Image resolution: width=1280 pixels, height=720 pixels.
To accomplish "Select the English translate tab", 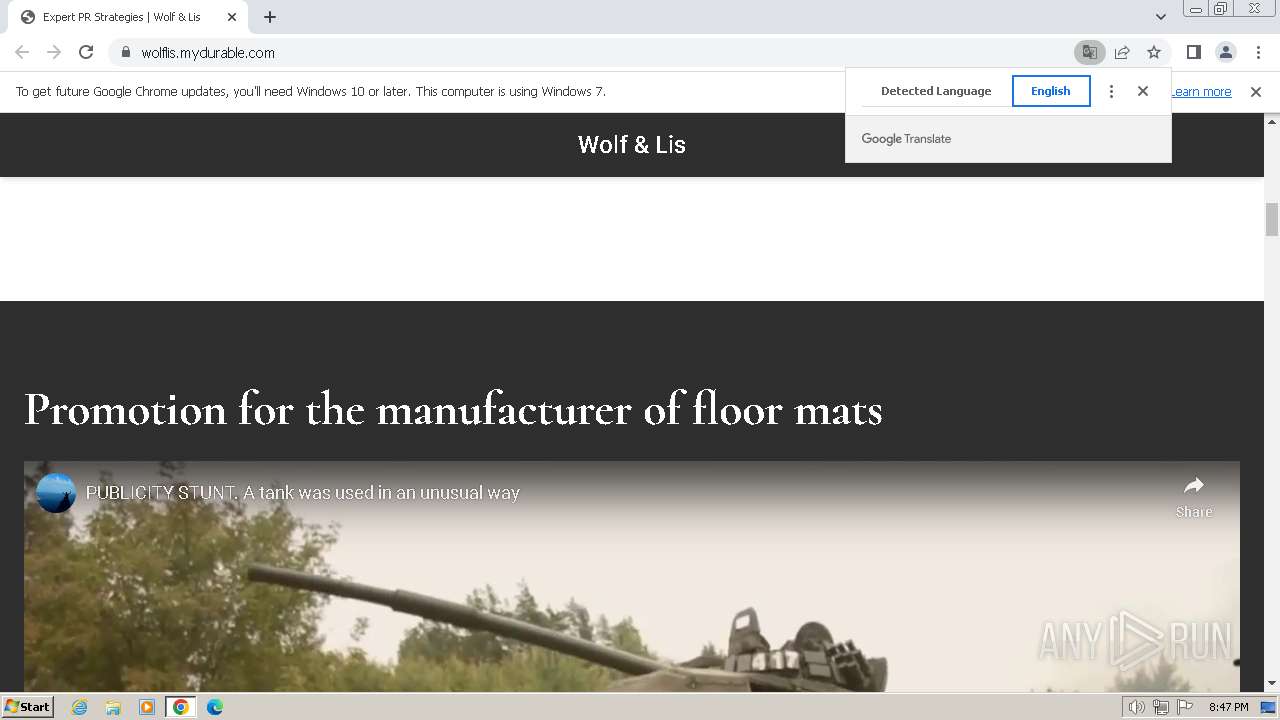I will click(x=1051, y=91).
